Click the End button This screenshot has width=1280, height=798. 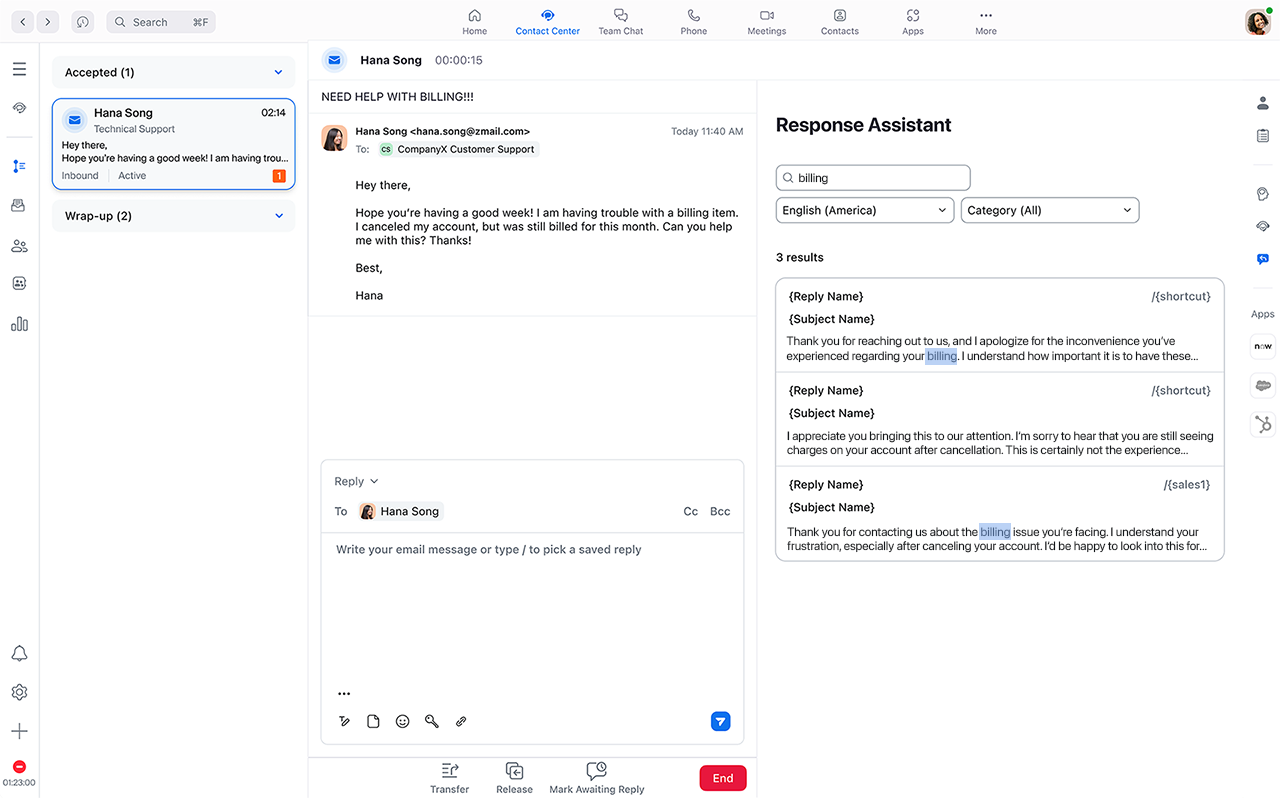point(723,778)
